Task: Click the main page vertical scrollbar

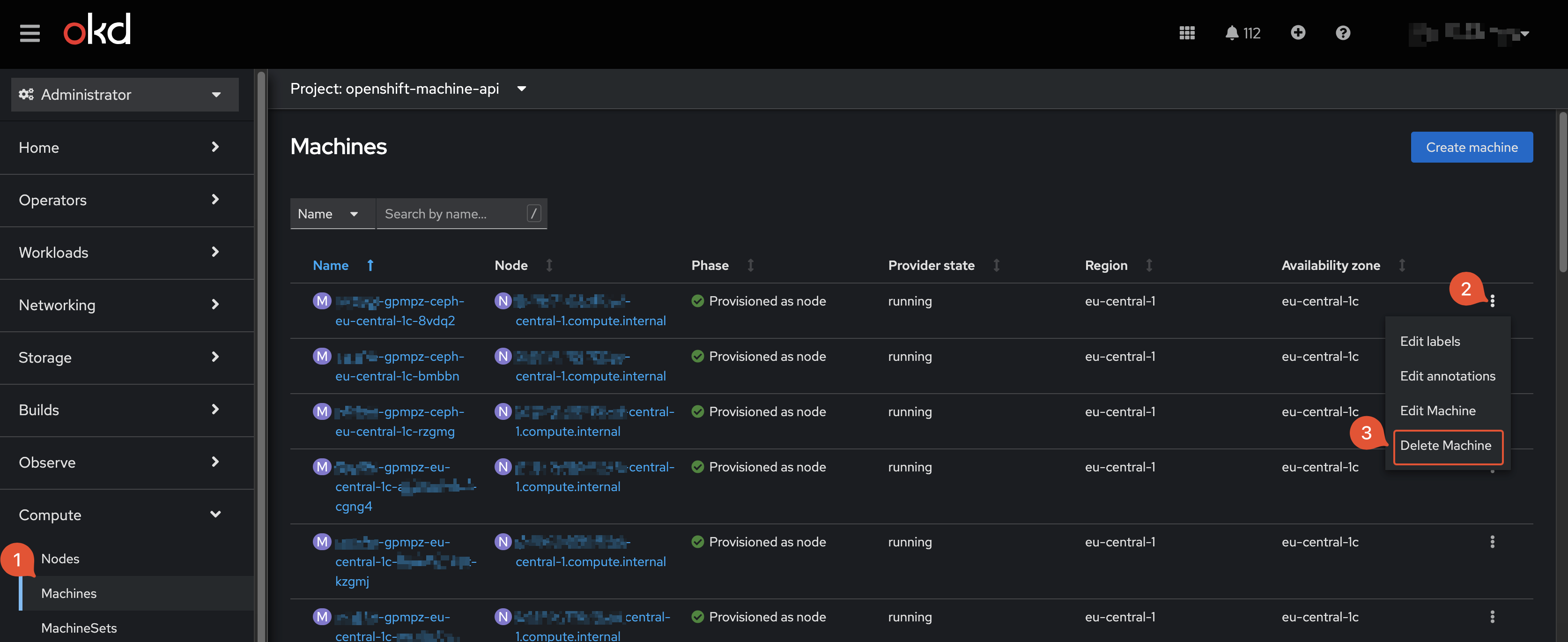Action: 1562,192
